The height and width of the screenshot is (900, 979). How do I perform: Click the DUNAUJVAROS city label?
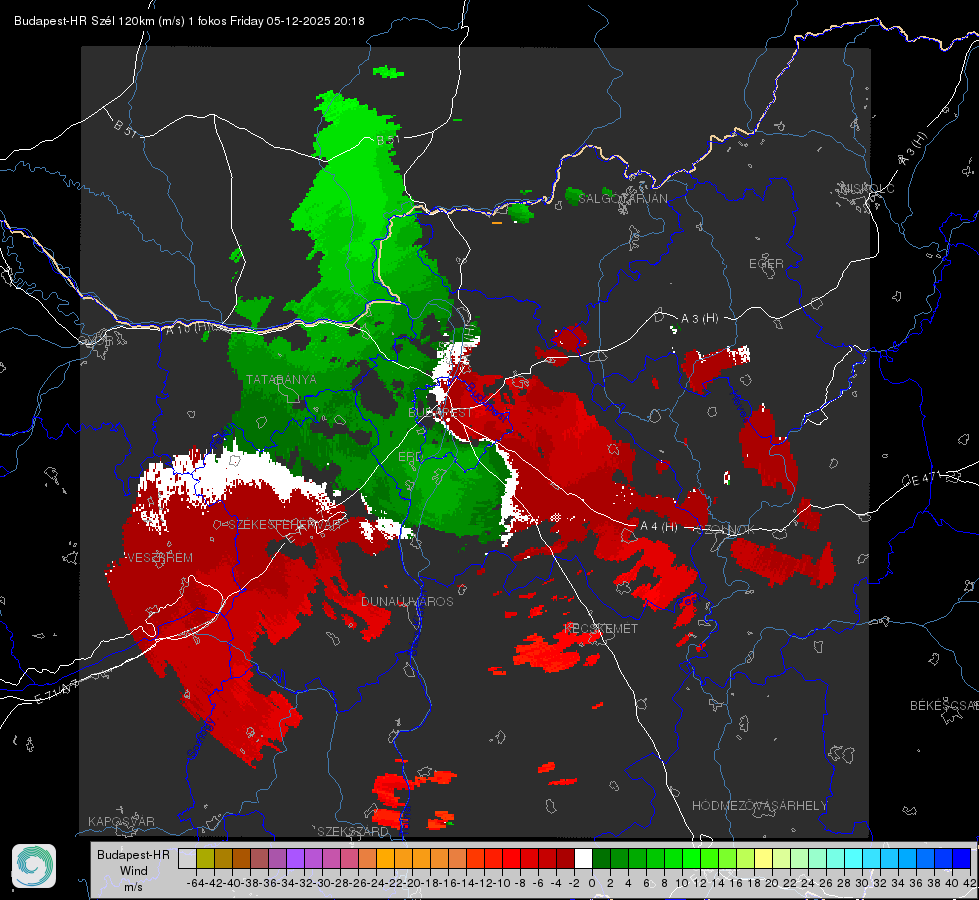407,601
